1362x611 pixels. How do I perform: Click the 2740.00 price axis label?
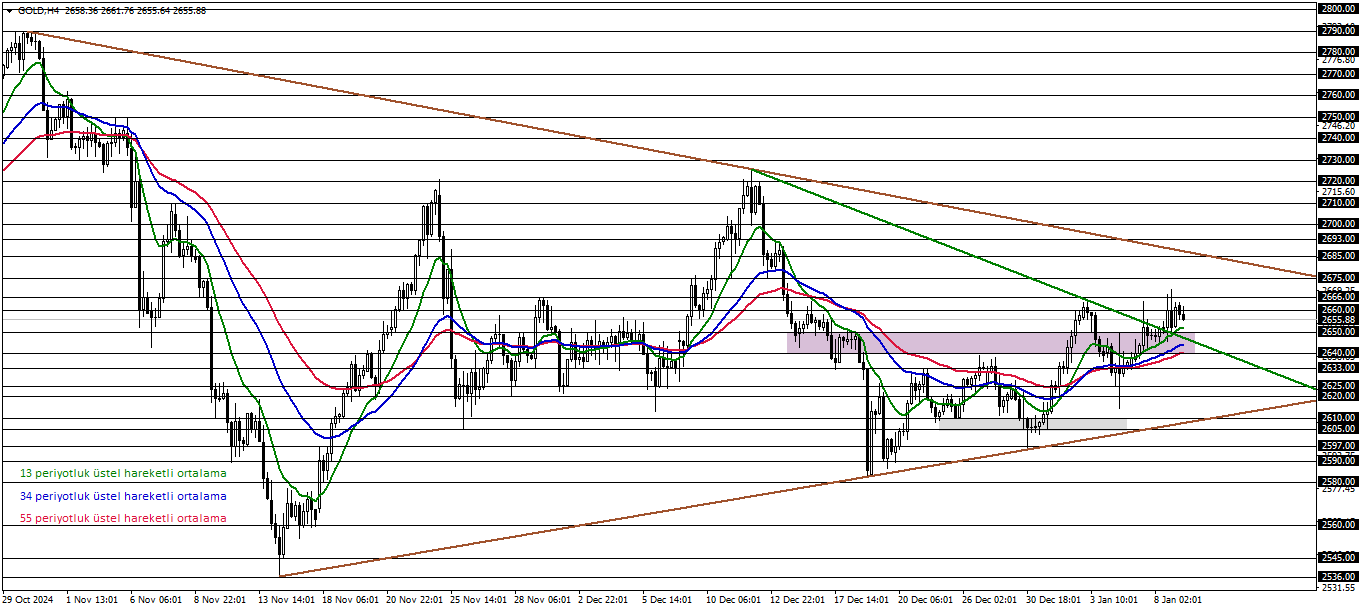1338,138
